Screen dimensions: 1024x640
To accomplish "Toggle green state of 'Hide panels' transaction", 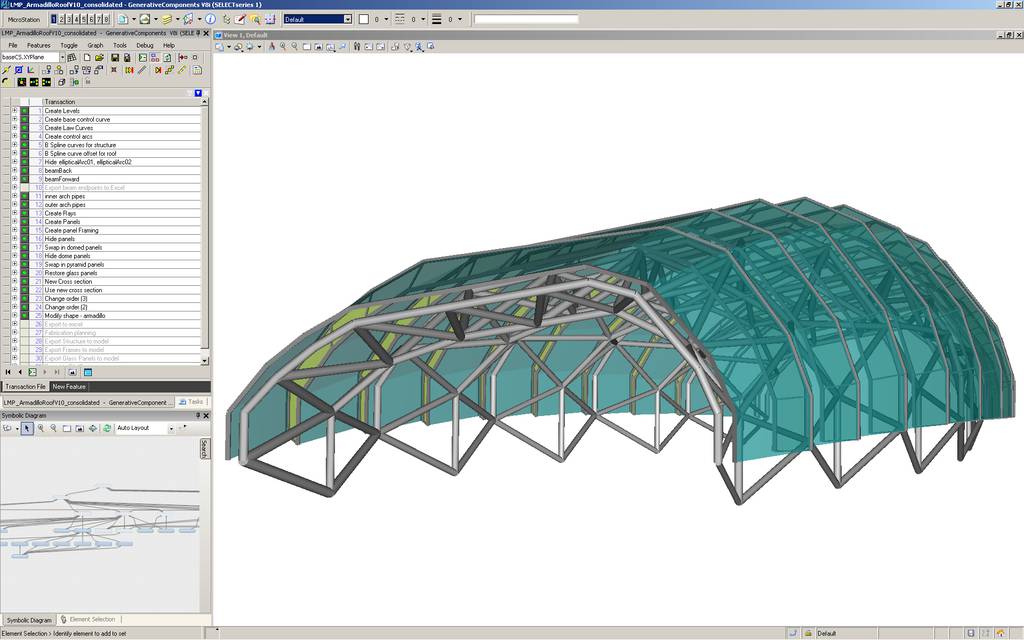I will pos(25,239).
